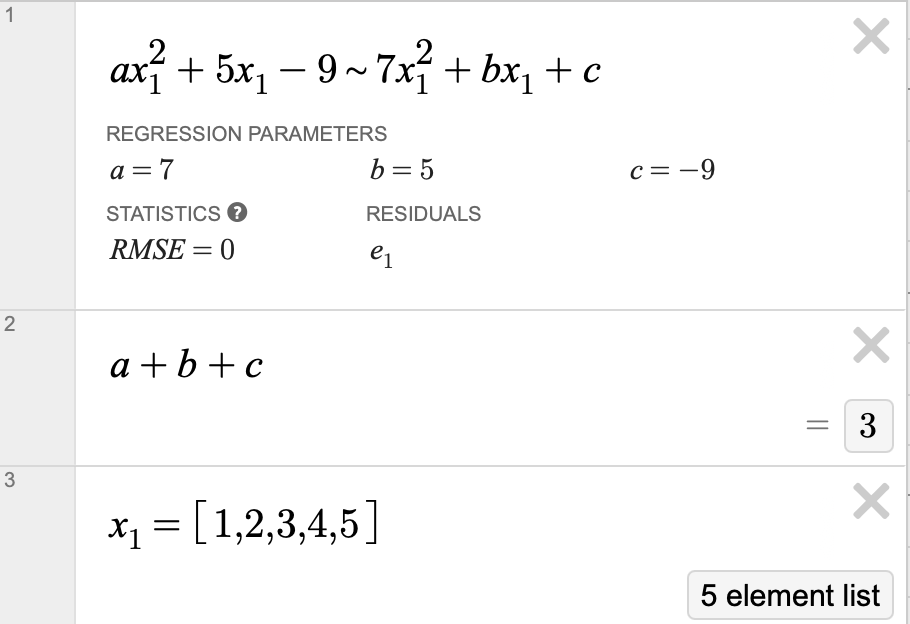Click the REGRESSION PARAMETERS heading
Screen dimensions: 910x624
[x=247, y=134]
